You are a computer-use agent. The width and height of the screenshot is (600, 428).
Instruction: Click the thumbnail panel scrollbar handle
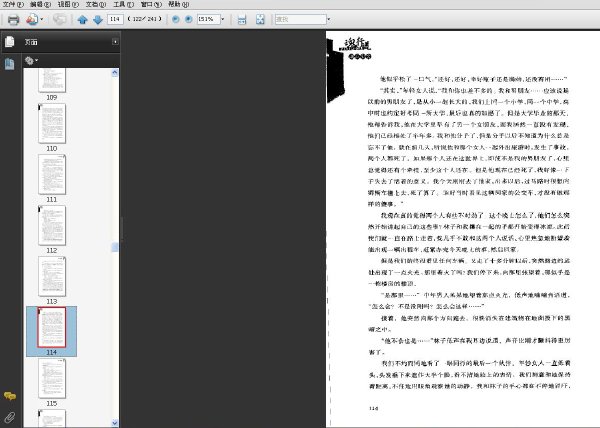click(115, 247)
